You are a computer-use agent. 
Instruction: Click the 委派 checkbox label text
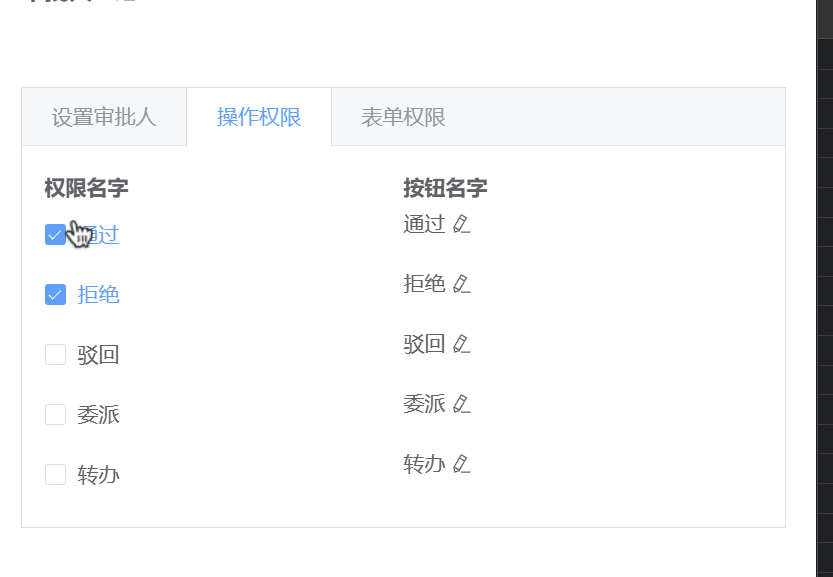98,415
